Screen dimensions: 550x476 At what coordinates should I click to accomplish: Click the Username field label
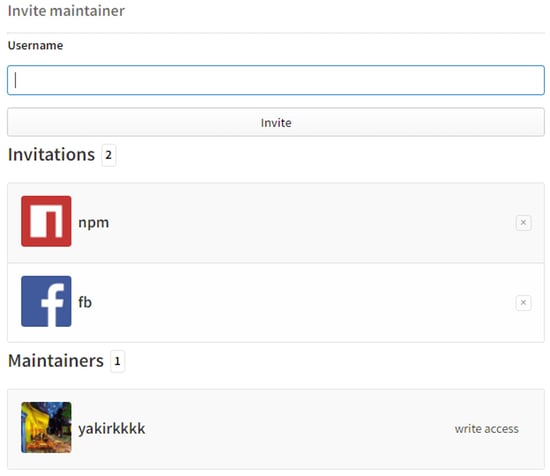[35, 45]
